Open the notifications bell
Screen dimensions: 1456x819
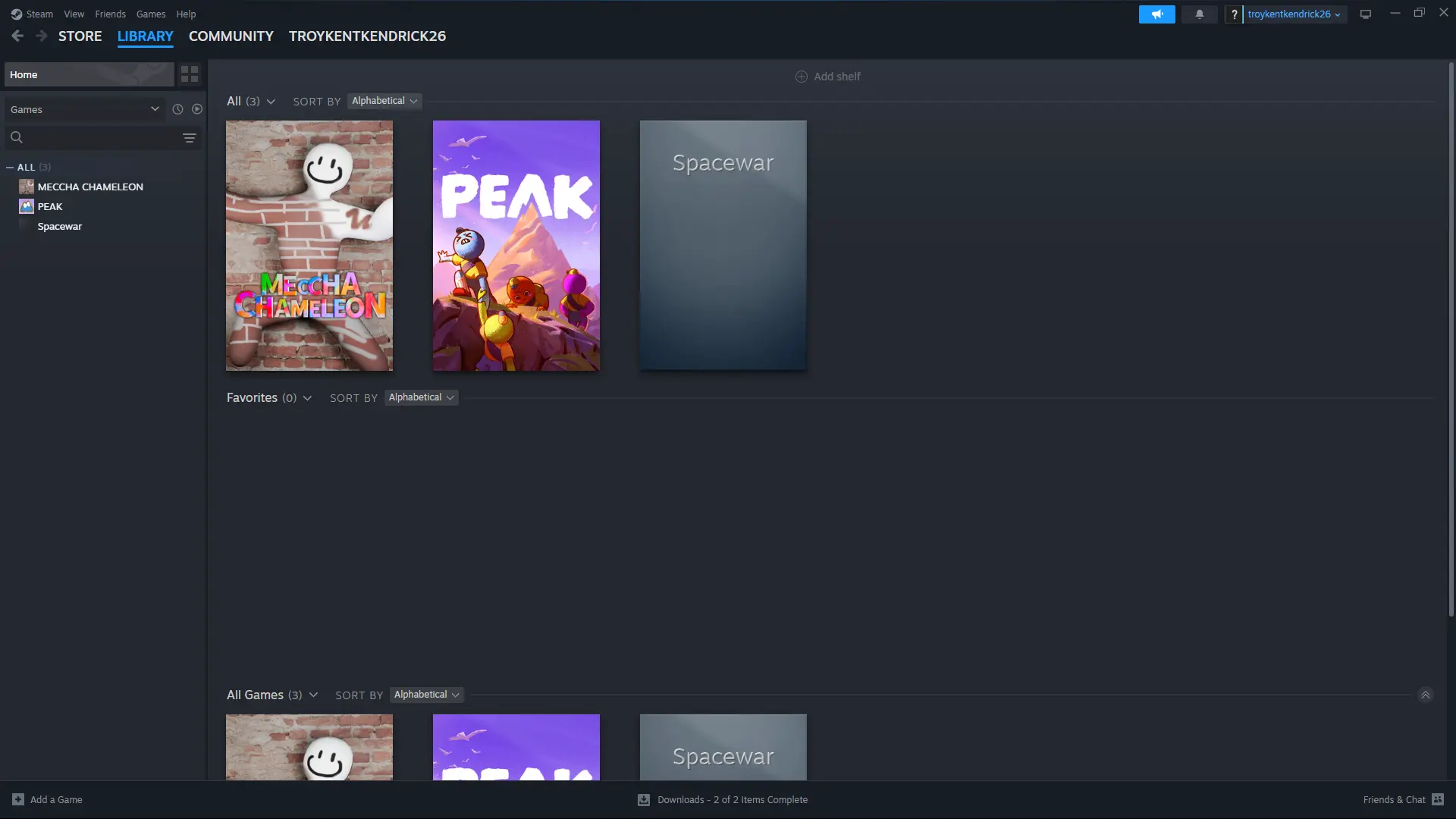click(1200, 14)
